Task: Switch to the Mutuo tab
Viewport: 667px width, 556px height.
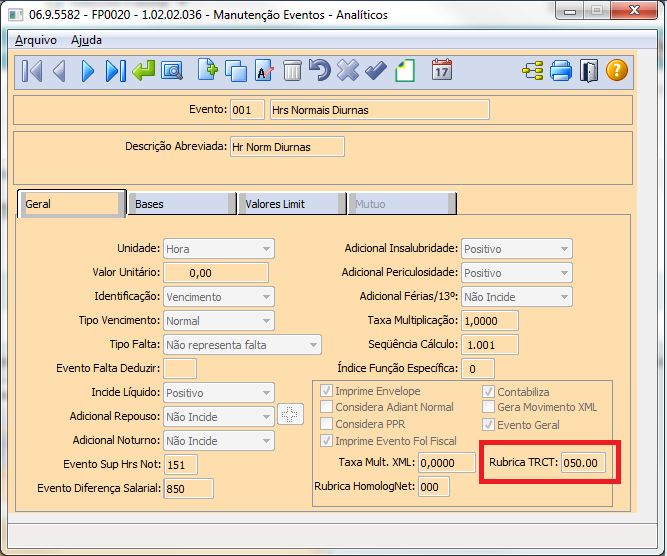Action: coord(402,204)
